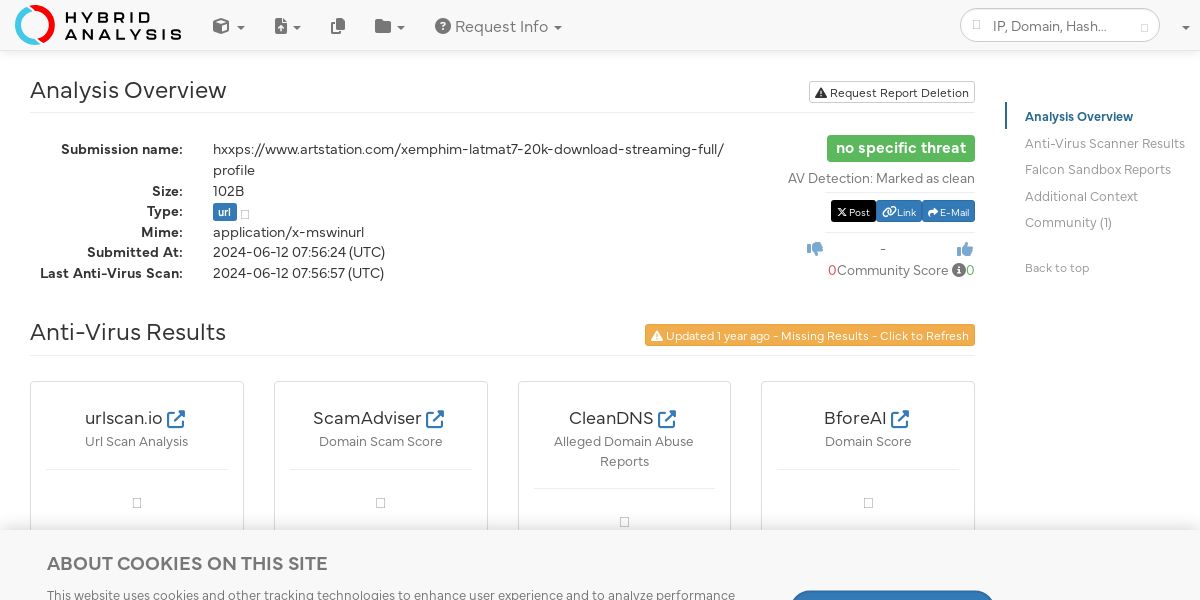Open the file upload dropdown in navbar

point(287,27)
